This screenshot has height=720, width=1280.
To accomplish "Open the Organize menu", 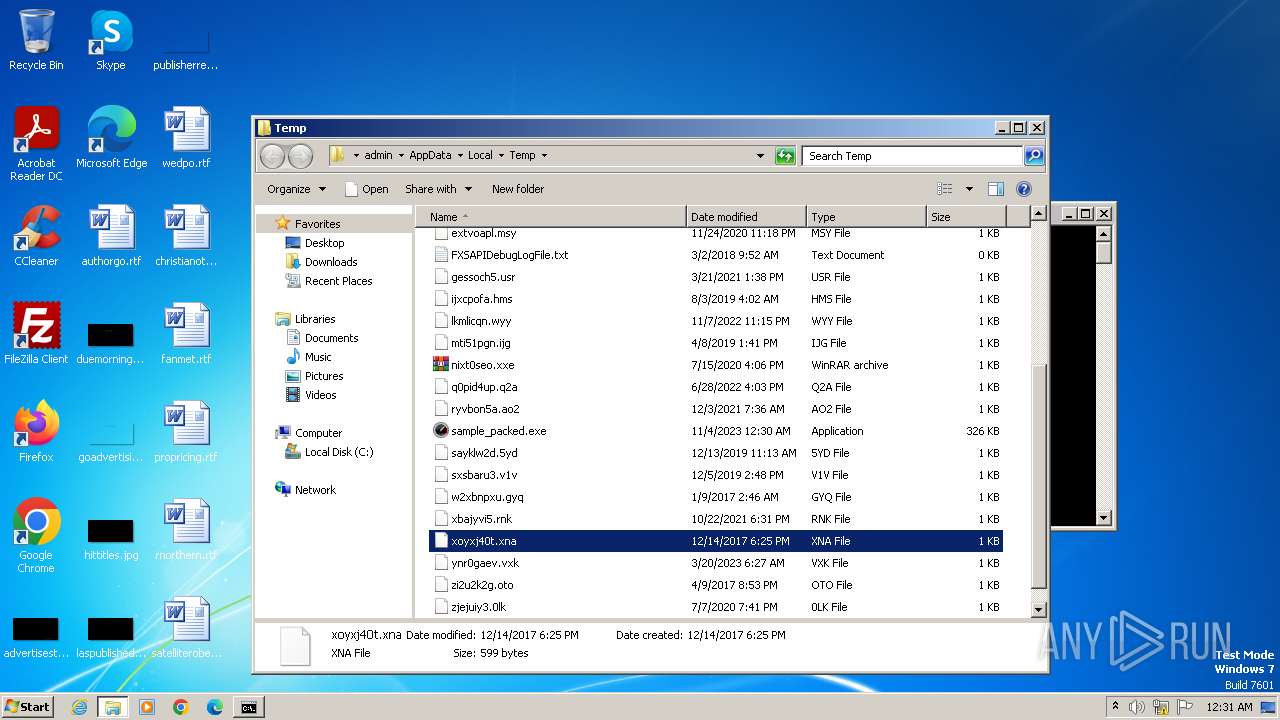I will pos(296,189).
